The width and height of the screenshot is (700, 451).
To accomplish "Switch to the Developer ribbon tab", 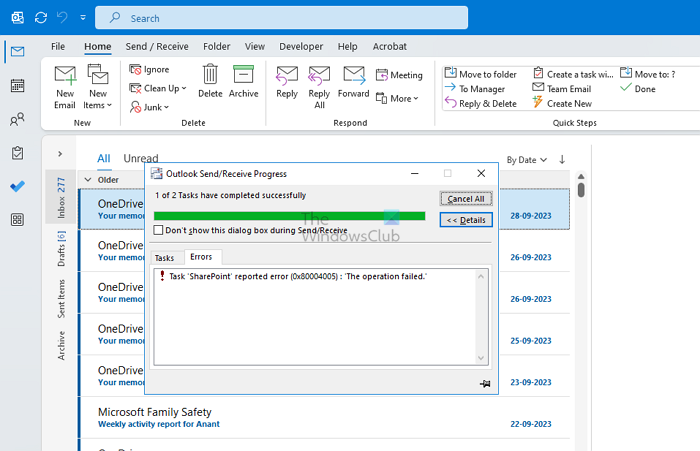I will tap(301, 46).
